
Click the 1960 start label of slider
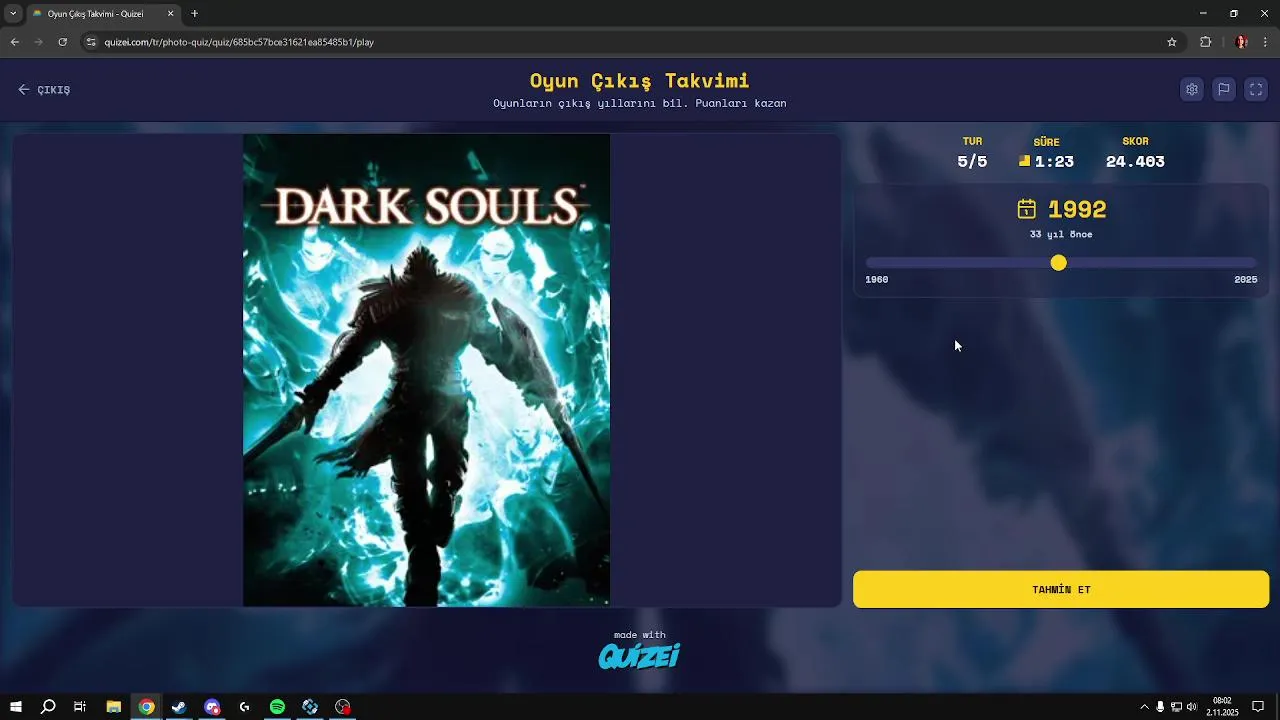click(876, 280)
